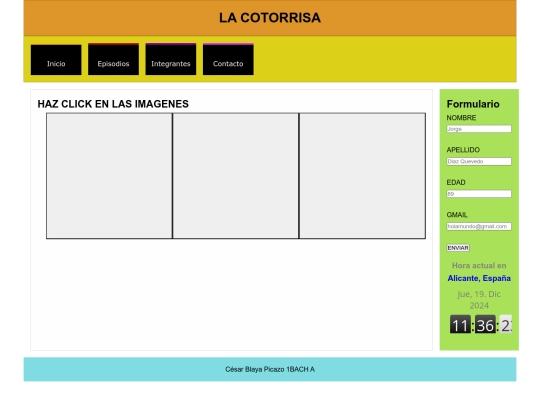Go to the Episodios page
The image size is (540, 405).
click(x=113, y=59)
